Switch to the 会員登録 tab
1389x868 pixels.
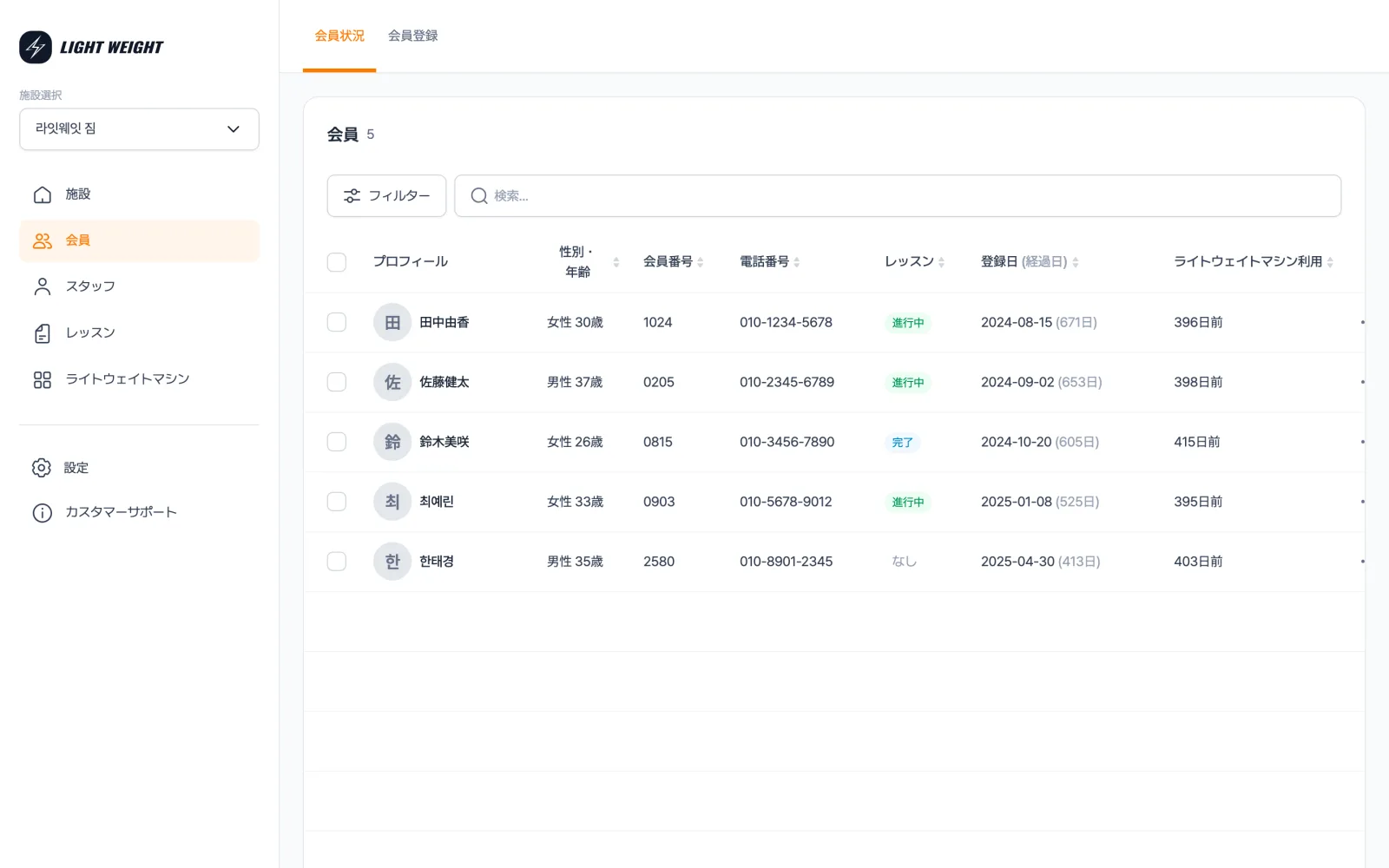[413, 36]
